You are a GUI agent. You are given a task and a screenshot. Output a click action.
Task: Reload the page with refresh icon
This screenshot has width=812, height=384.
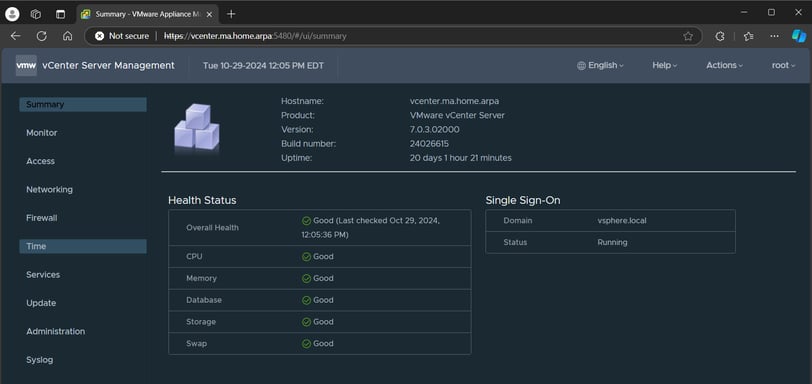click(x=41, y=36)
